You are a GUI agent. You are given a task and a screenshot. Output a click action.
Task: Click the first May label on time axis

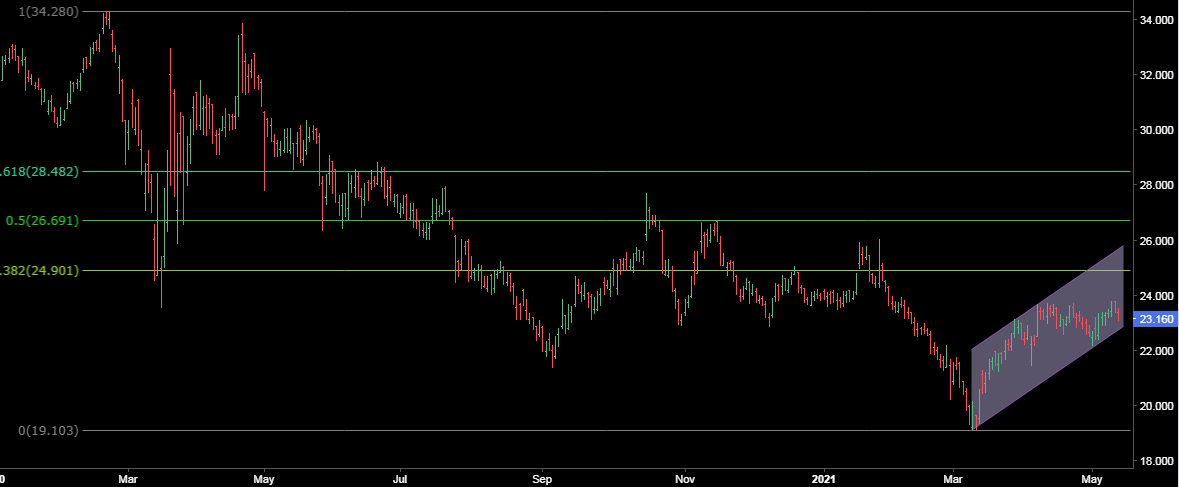(265, 477)
